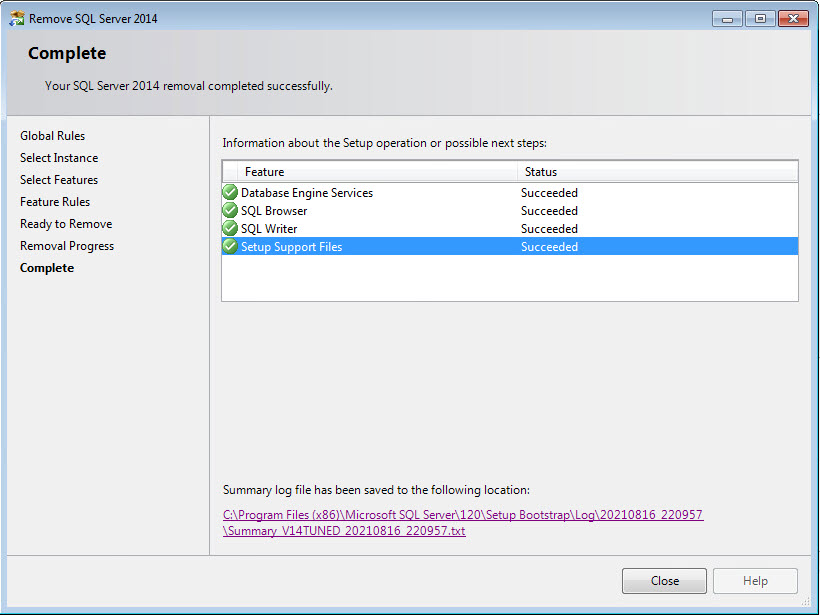Click the Removal Progress step
Image resolution: width=820 pixels, height=615 pixels.
[67, 246]
